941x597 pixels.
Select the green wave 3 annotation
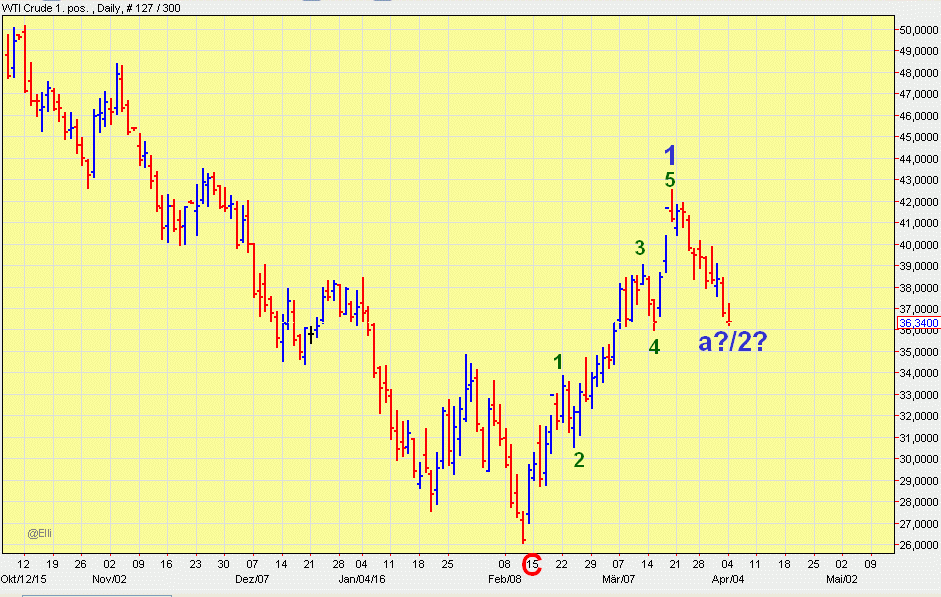tap(639, 248)
